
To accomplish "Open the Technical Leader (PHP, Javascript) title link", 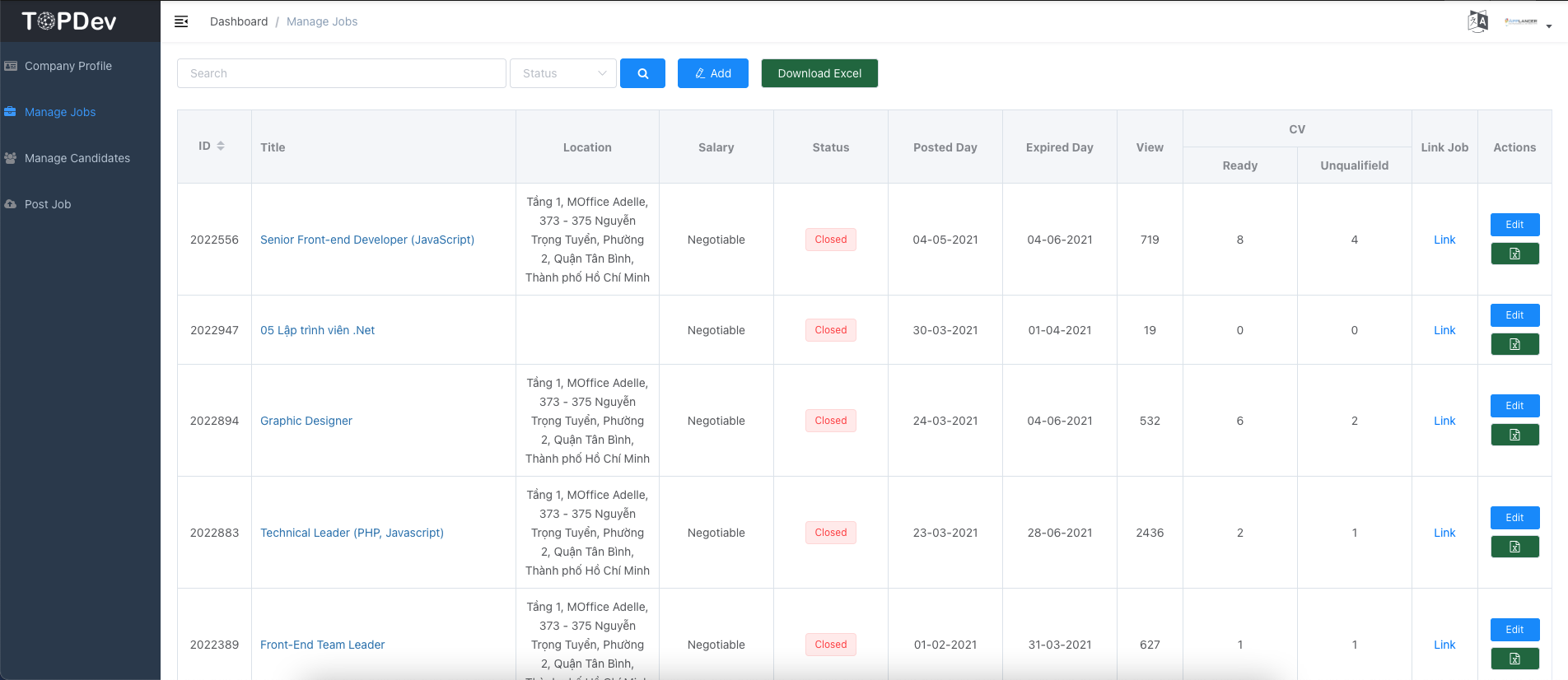I will click(x=352, y=533).
